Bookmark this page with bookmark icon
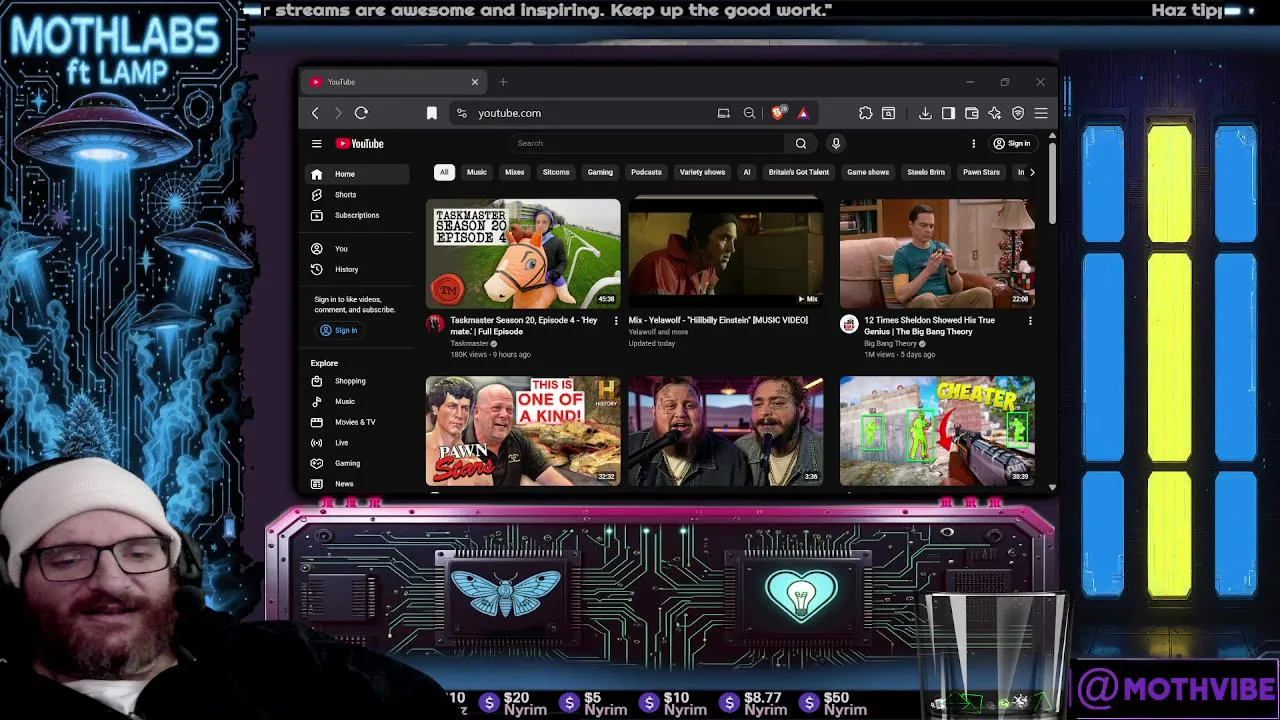Screen dimensions: 1280x720 pos(432,113)
